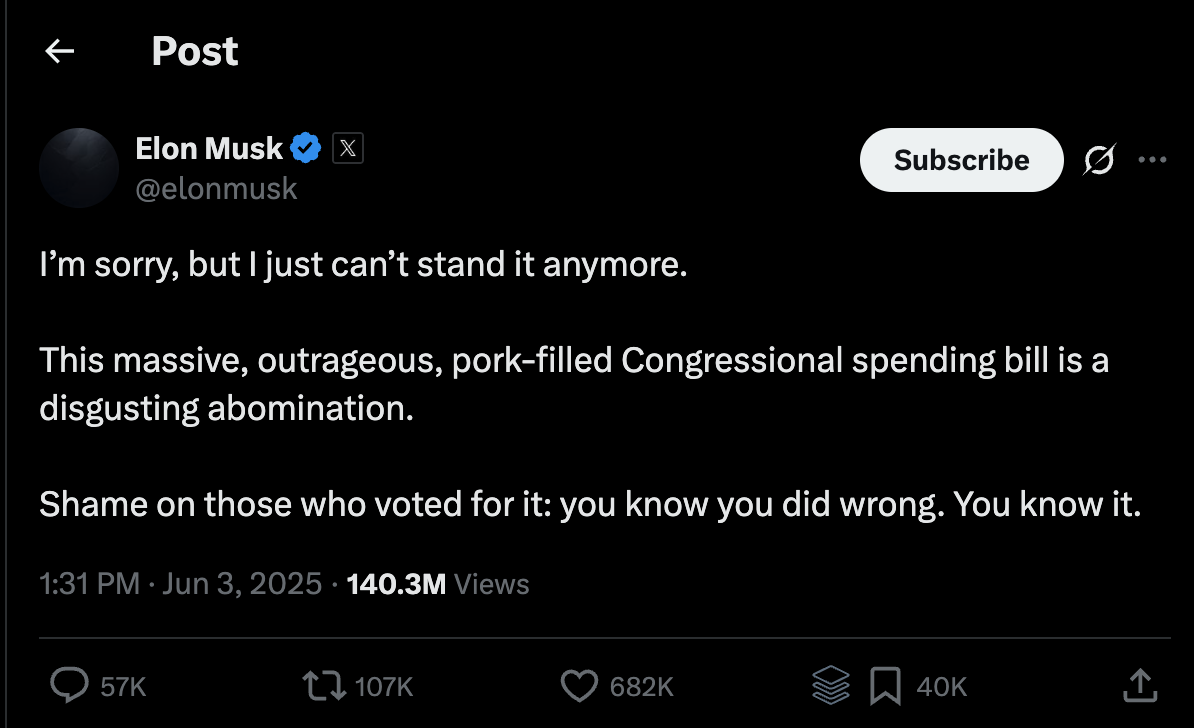
Task: Reply using the speech bubble icon
Action: click(69, 685)
